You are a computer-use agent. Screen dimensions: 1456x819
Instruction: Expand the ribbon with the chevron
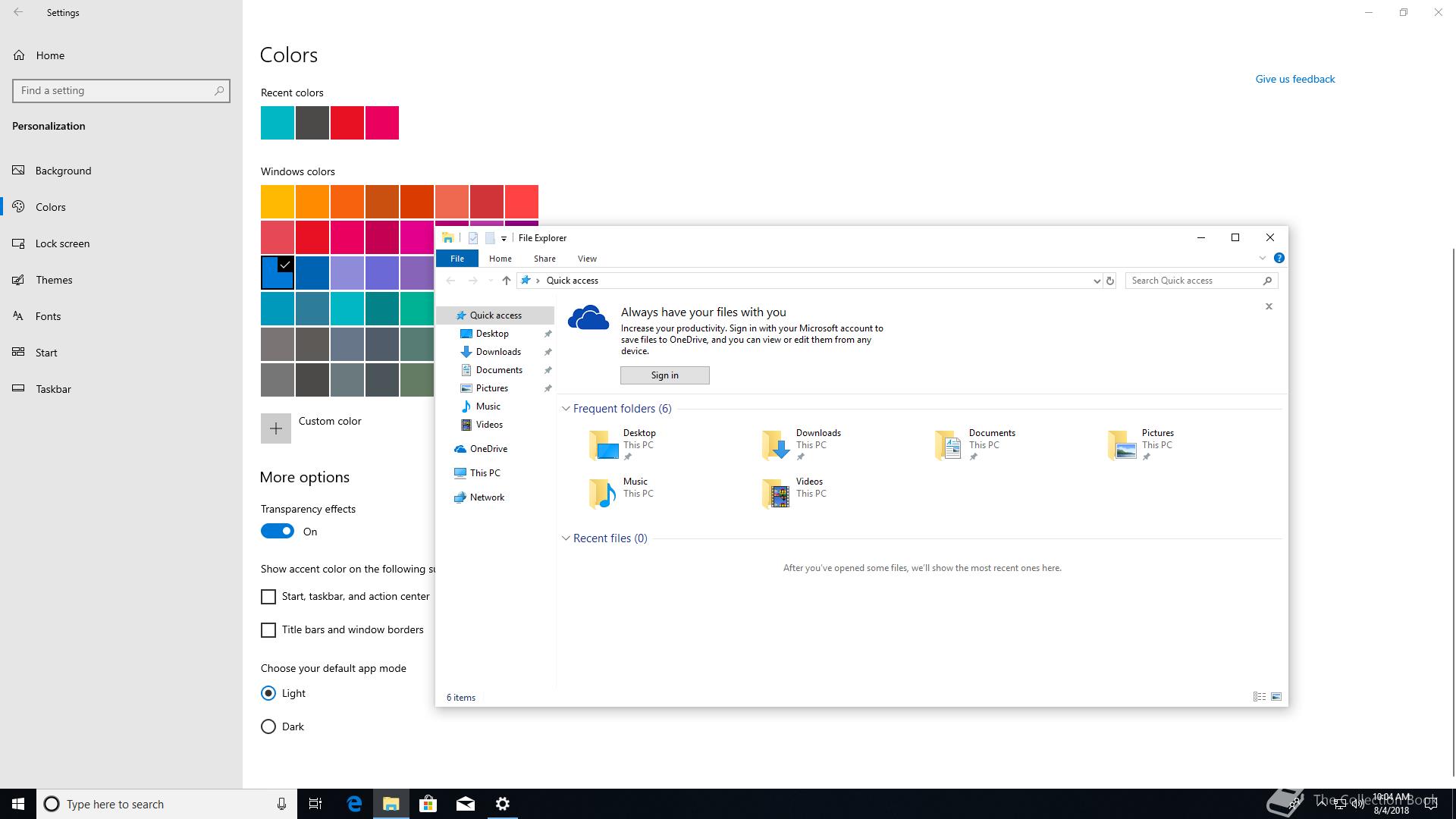tap(1262, 258)
